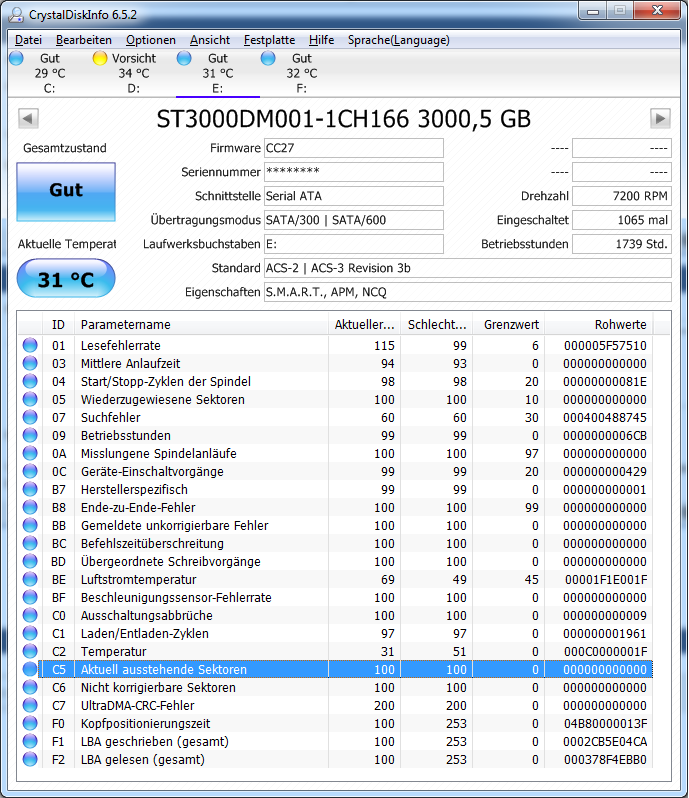Click status orb of UltraDMA-CRC-Fehler row
This screenshot has height=798, width=689.
click(30, 705)
